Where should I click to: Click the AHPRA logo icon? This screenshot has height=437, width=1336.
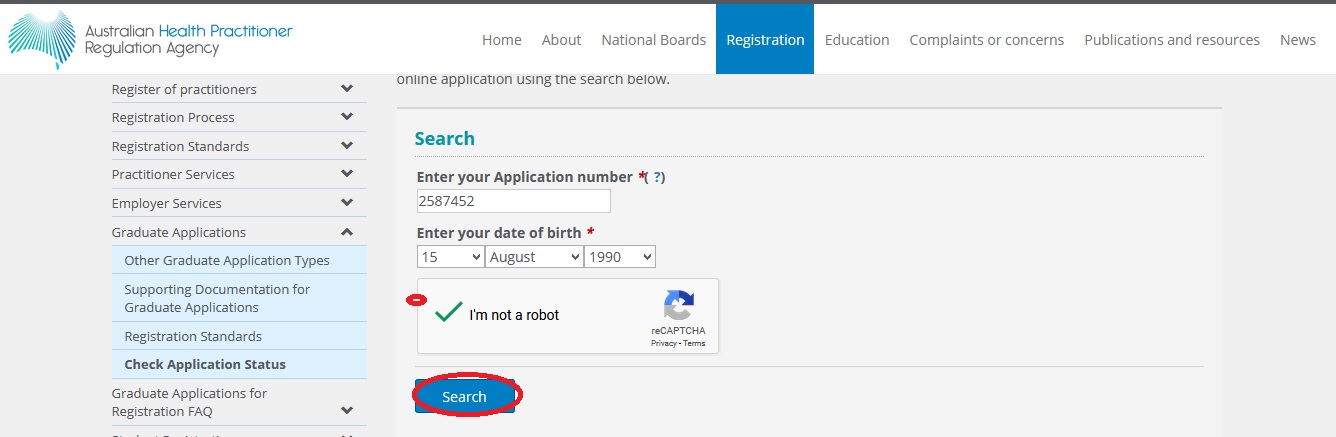(x=42, y=39)
